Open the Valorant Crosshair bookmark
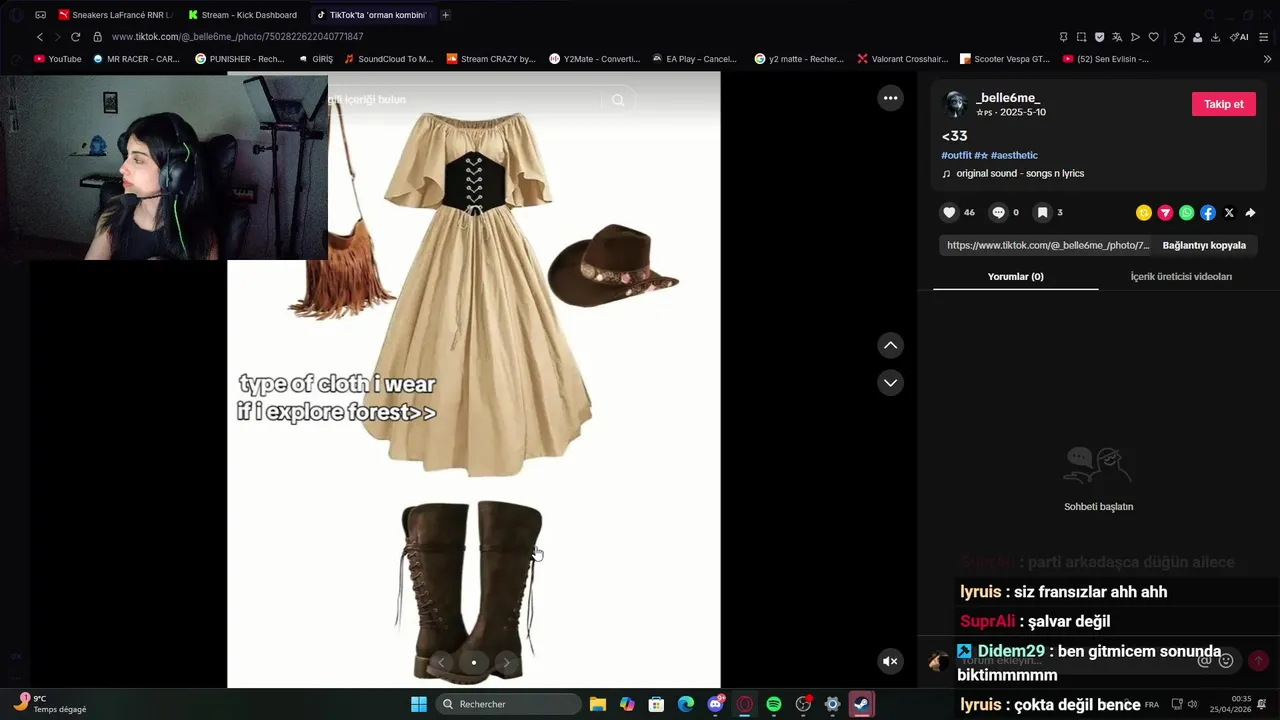 904,59
